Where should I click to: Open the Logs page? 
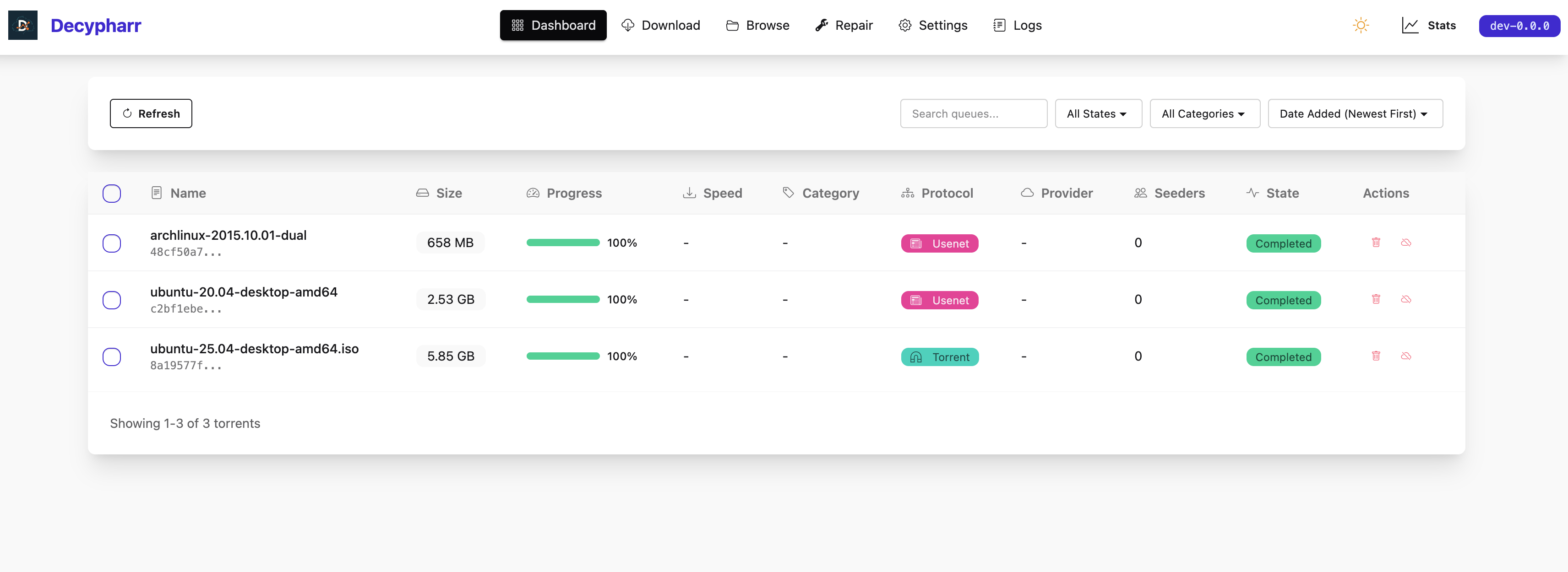coord(1017,25)
